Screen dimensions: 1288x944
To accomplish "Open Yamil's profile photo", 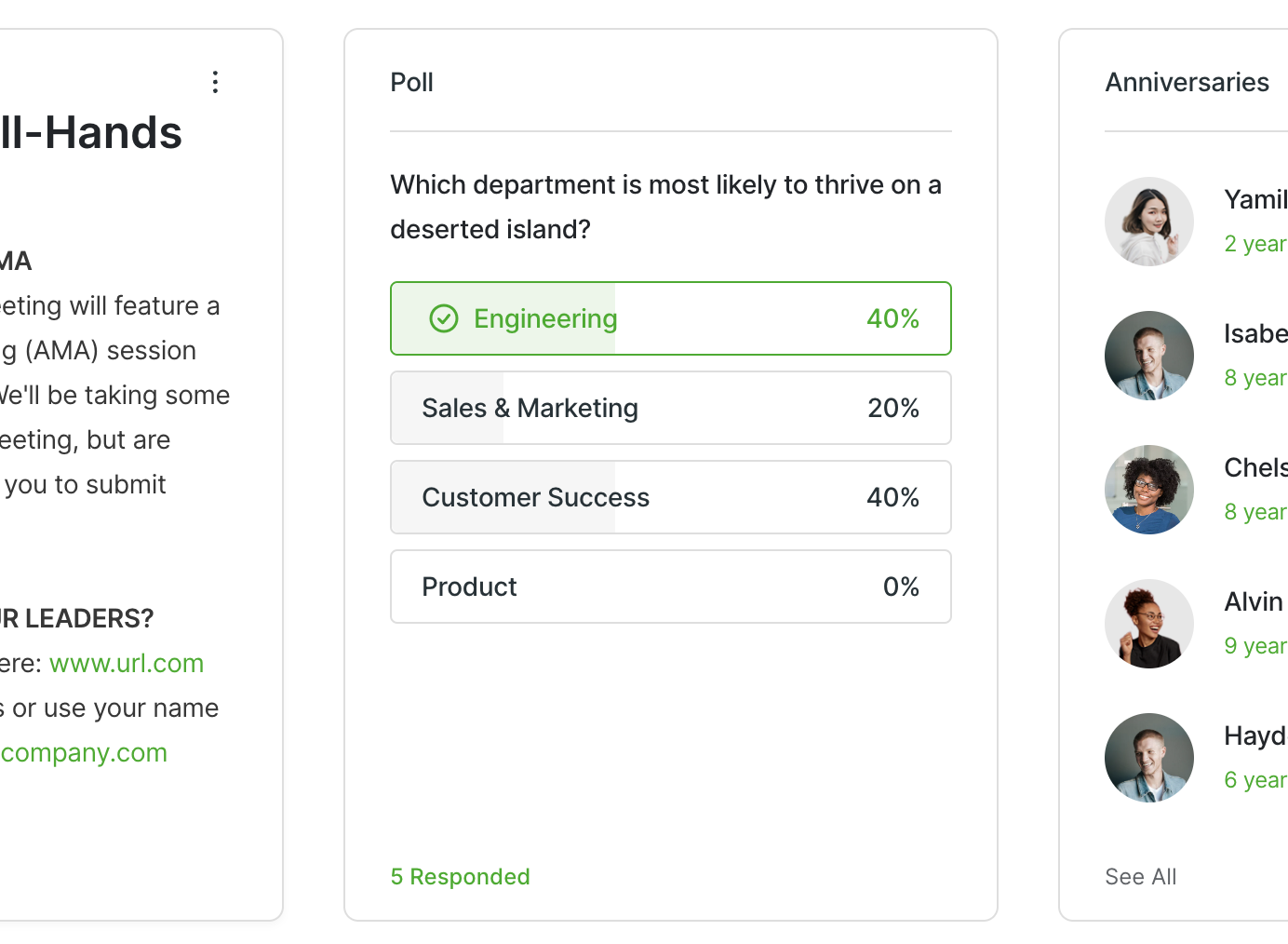I will tap(1149, 222).
